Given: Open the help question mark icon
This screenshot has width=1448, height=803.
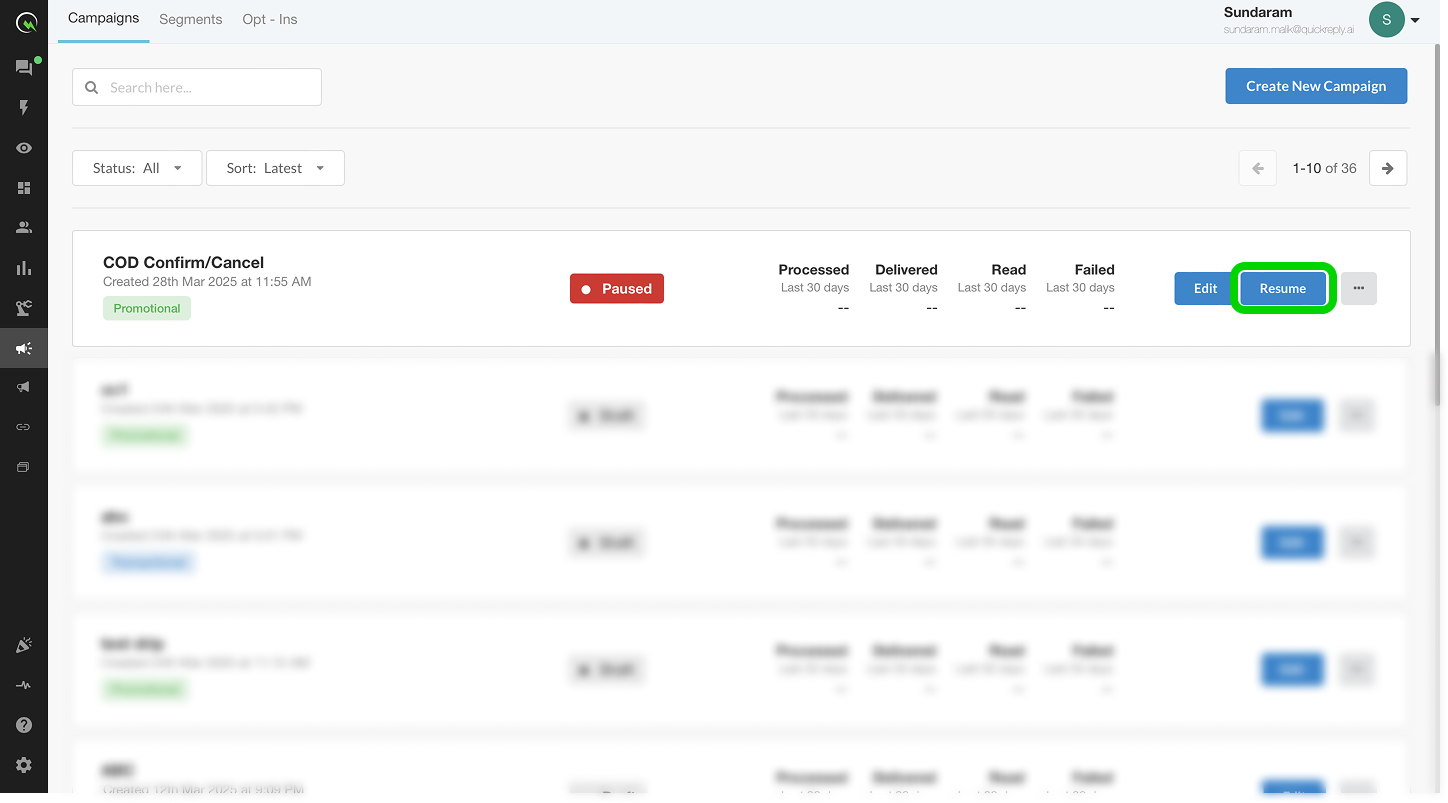Looking at the screenshot, I should tap(24, 725).
